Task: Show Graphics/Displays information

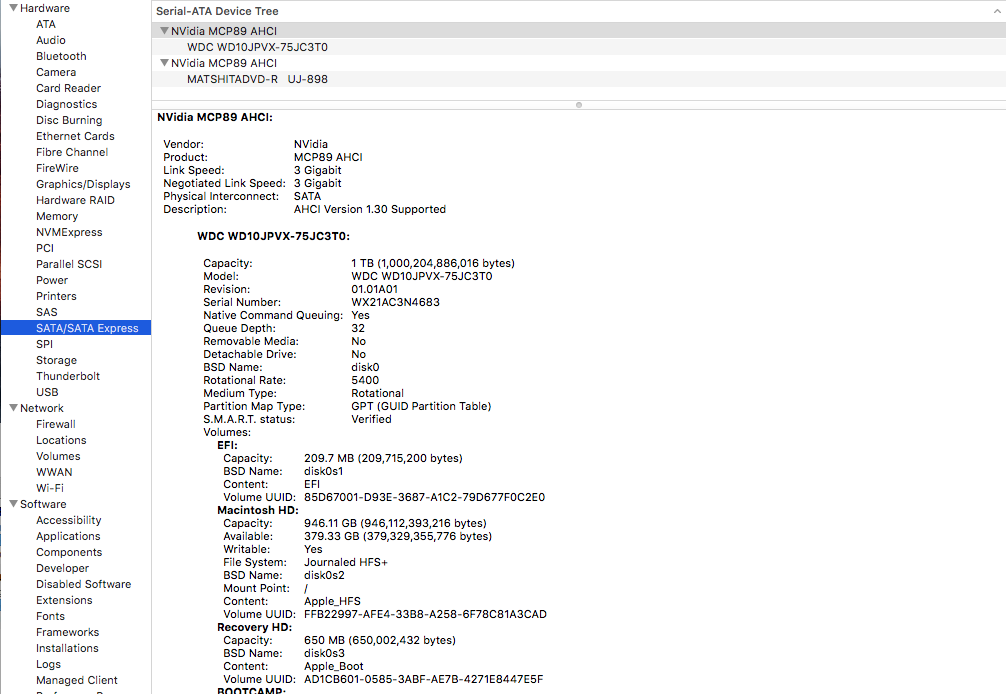Action: [x=83, y=184]
